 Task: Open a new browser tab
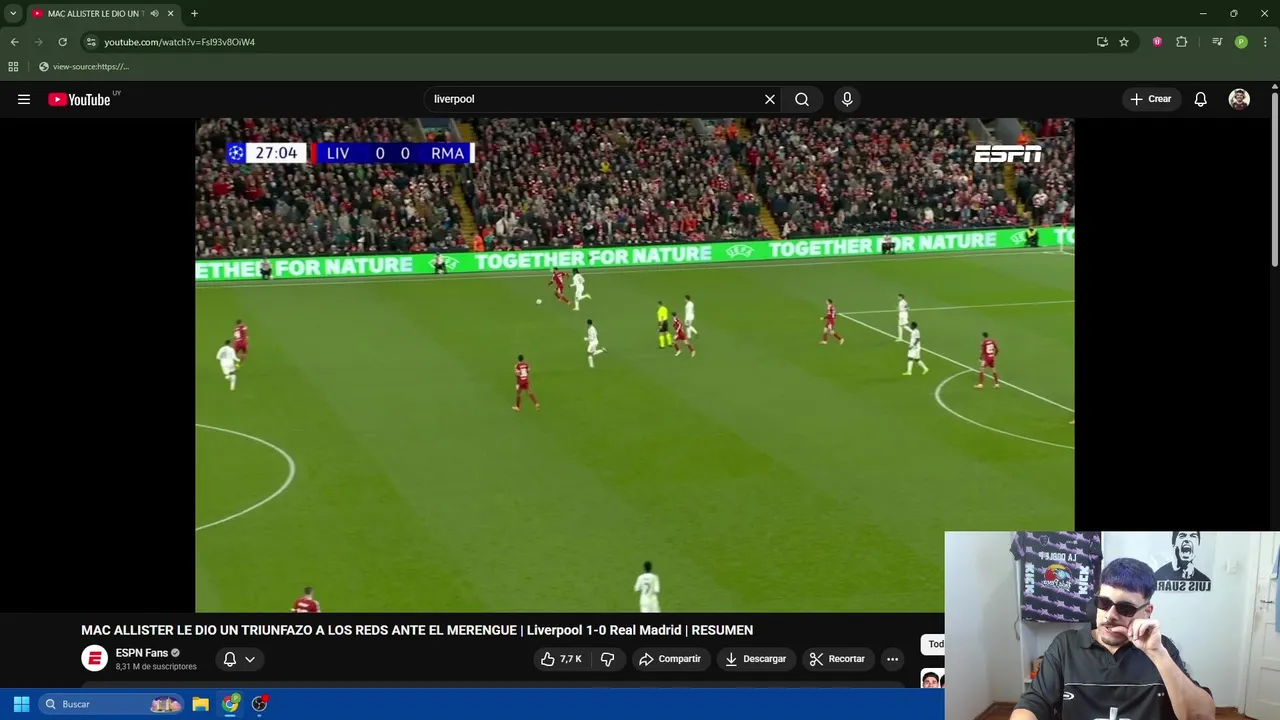pyautogui.click(x=194, y=13)
